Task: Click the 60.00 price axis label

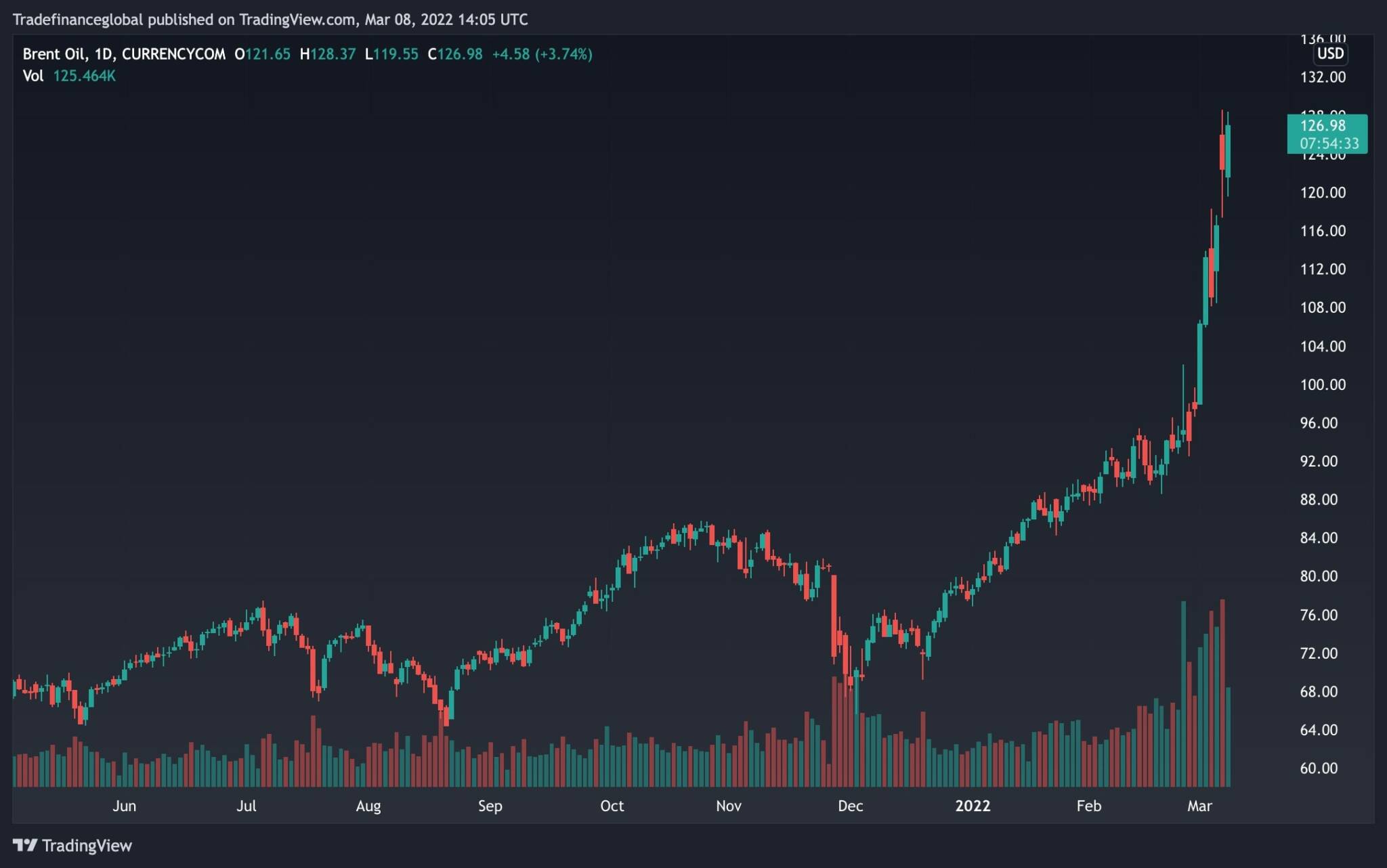Action: coord(1319,768)
